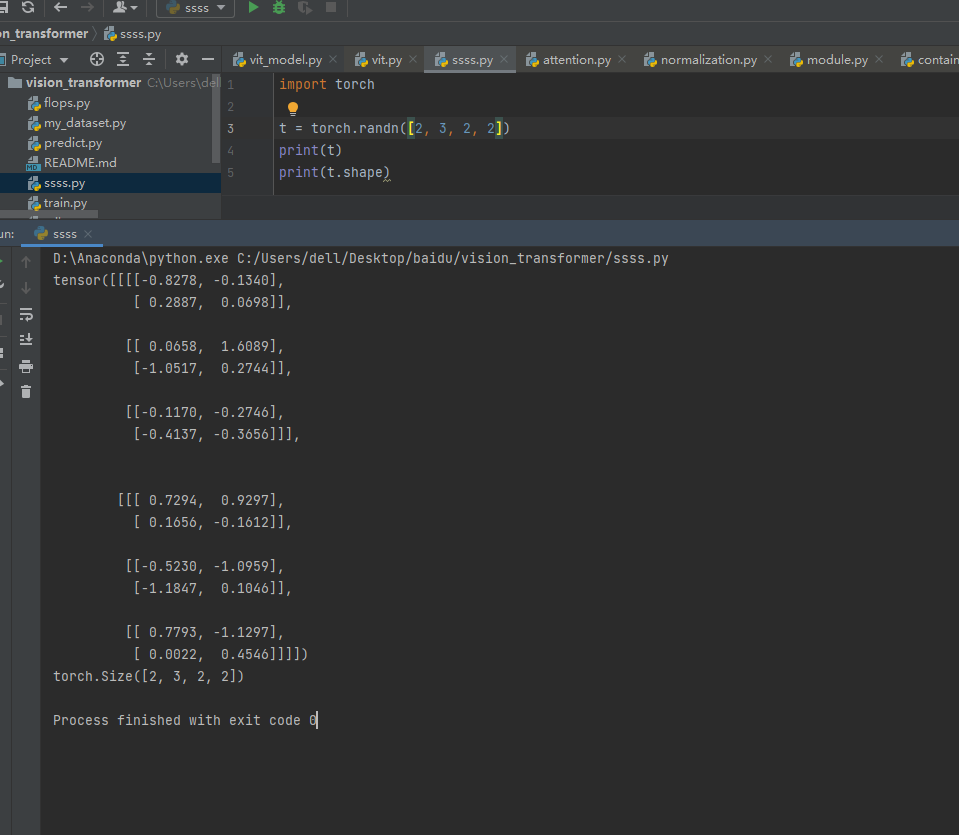Start debugging with the green bug icon
Image resolution: width=959 pixels, height=835 pixels.
279,7
